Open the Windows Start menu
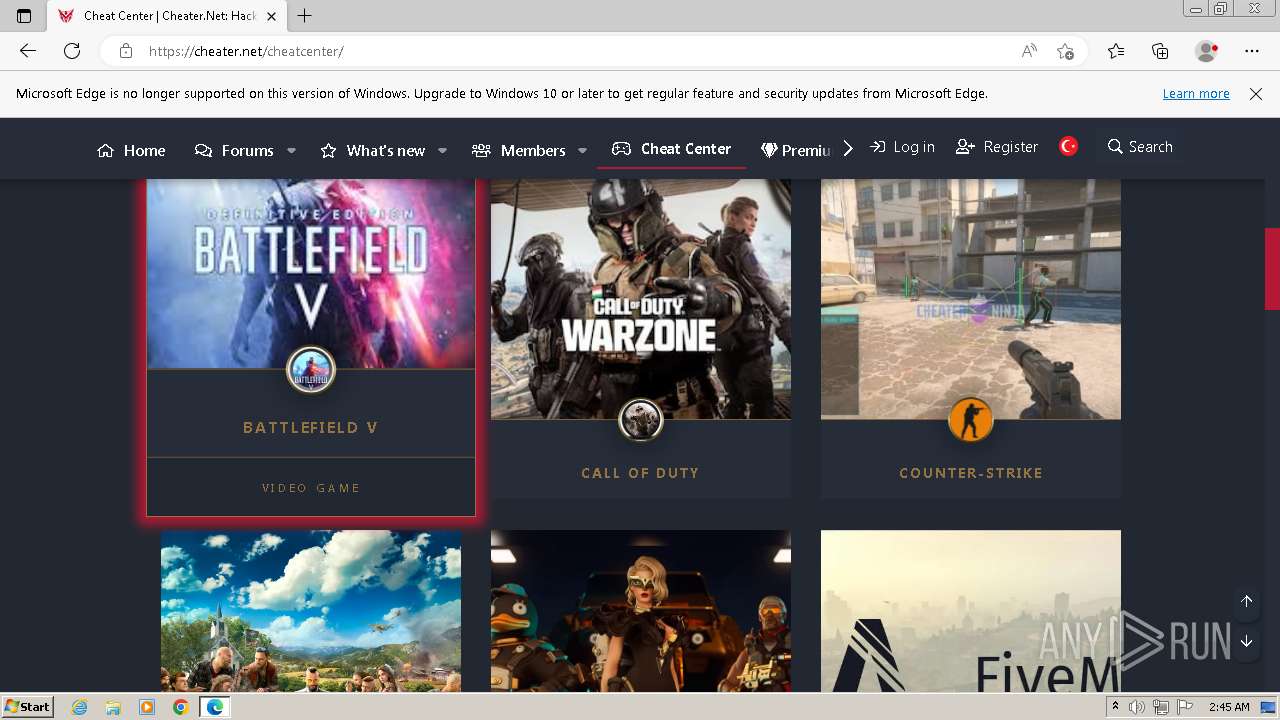 tap(28, 706)
